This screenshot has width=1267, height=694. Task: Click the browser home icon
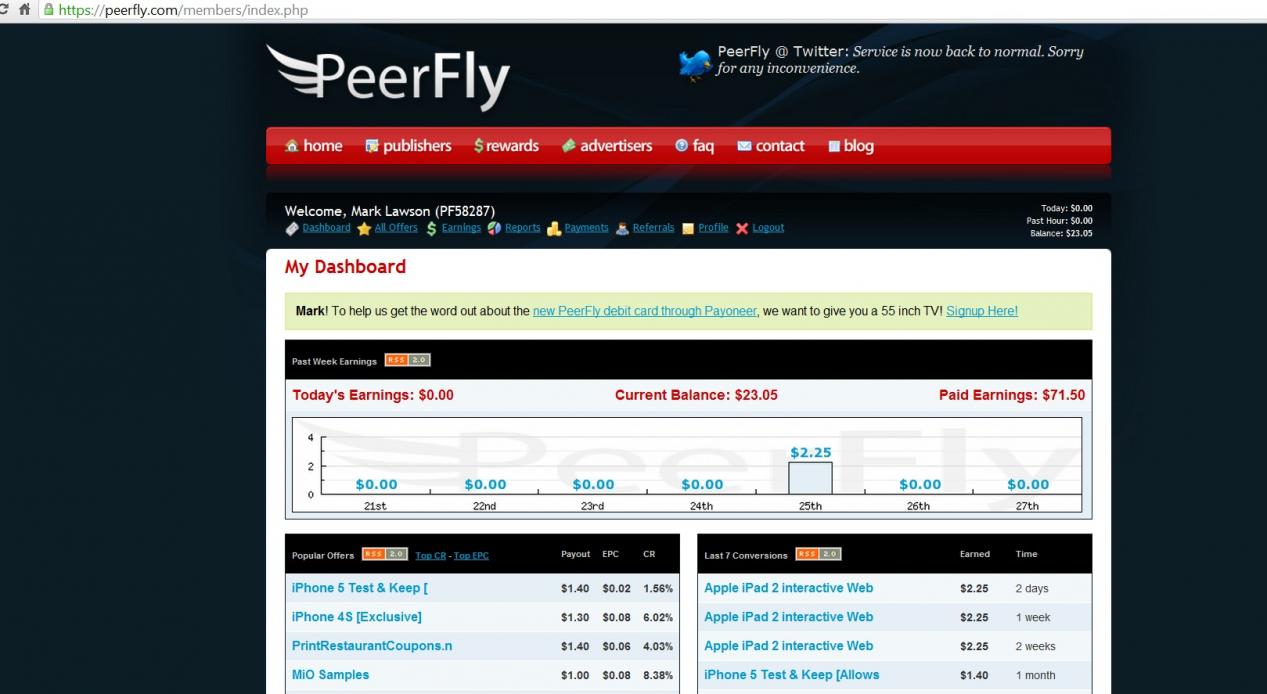coord(24,10)
